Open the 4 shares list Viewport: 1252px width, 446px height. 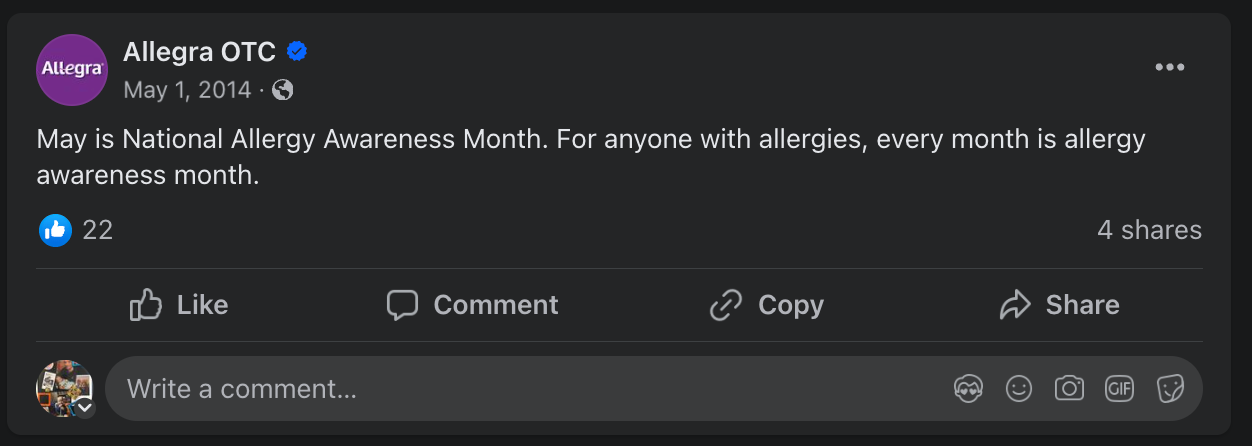click(x=1149, y=230)
